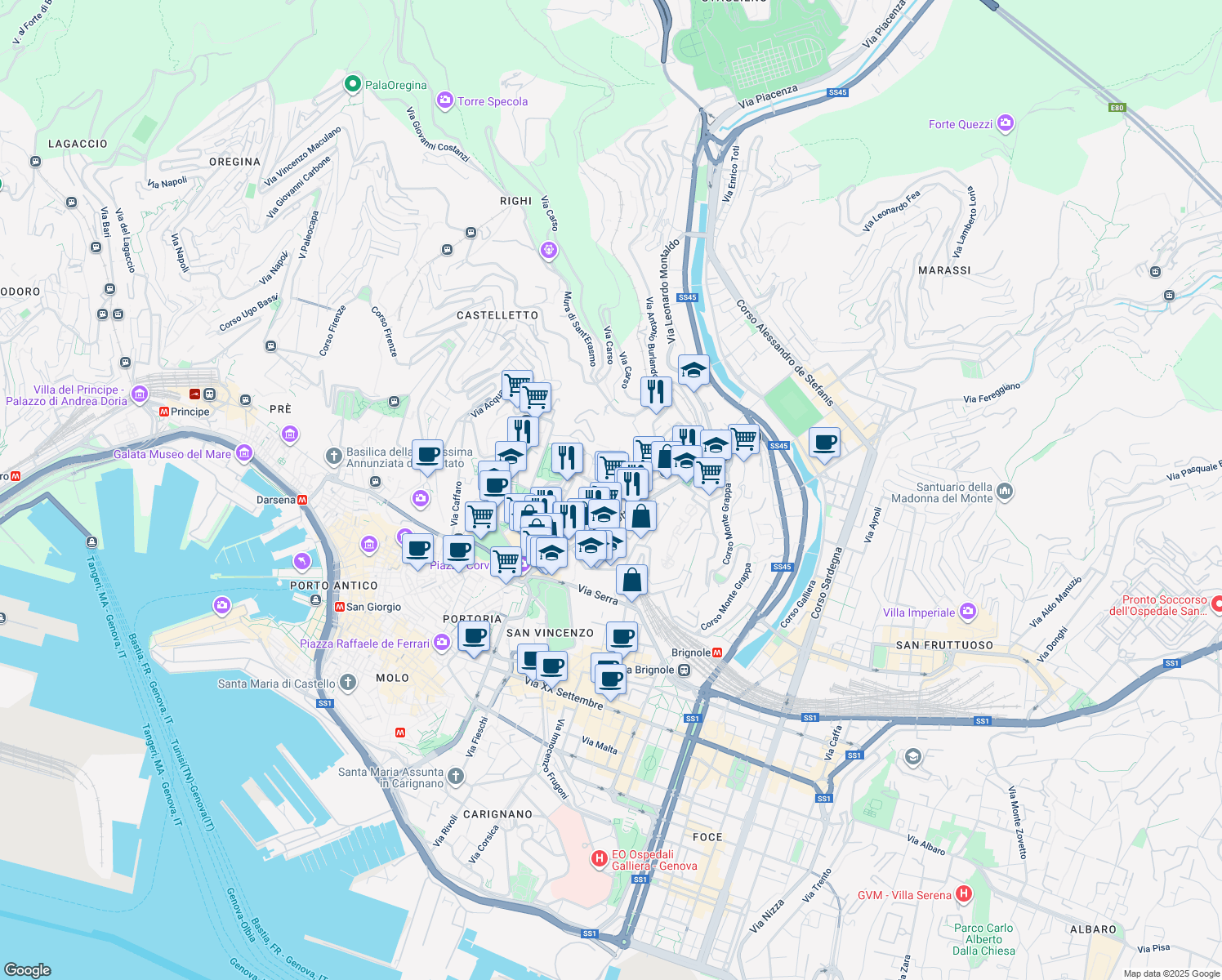Click the Villa del Principe museum marker
Image resolution: width=1222 pixels, height=980 pixels.
click(139, 395)
